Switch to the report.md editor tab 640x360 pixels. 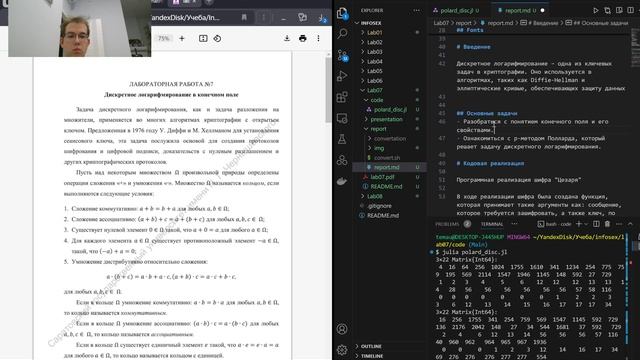pyautogui.click(x=520, y=11)
